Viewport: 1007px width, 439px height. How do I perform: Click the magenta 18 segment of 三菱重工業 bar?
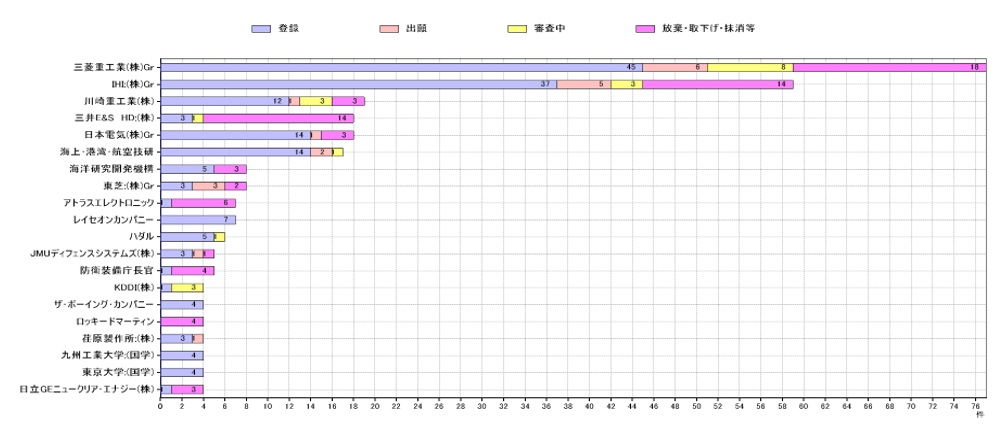click(x=889, y=67)
